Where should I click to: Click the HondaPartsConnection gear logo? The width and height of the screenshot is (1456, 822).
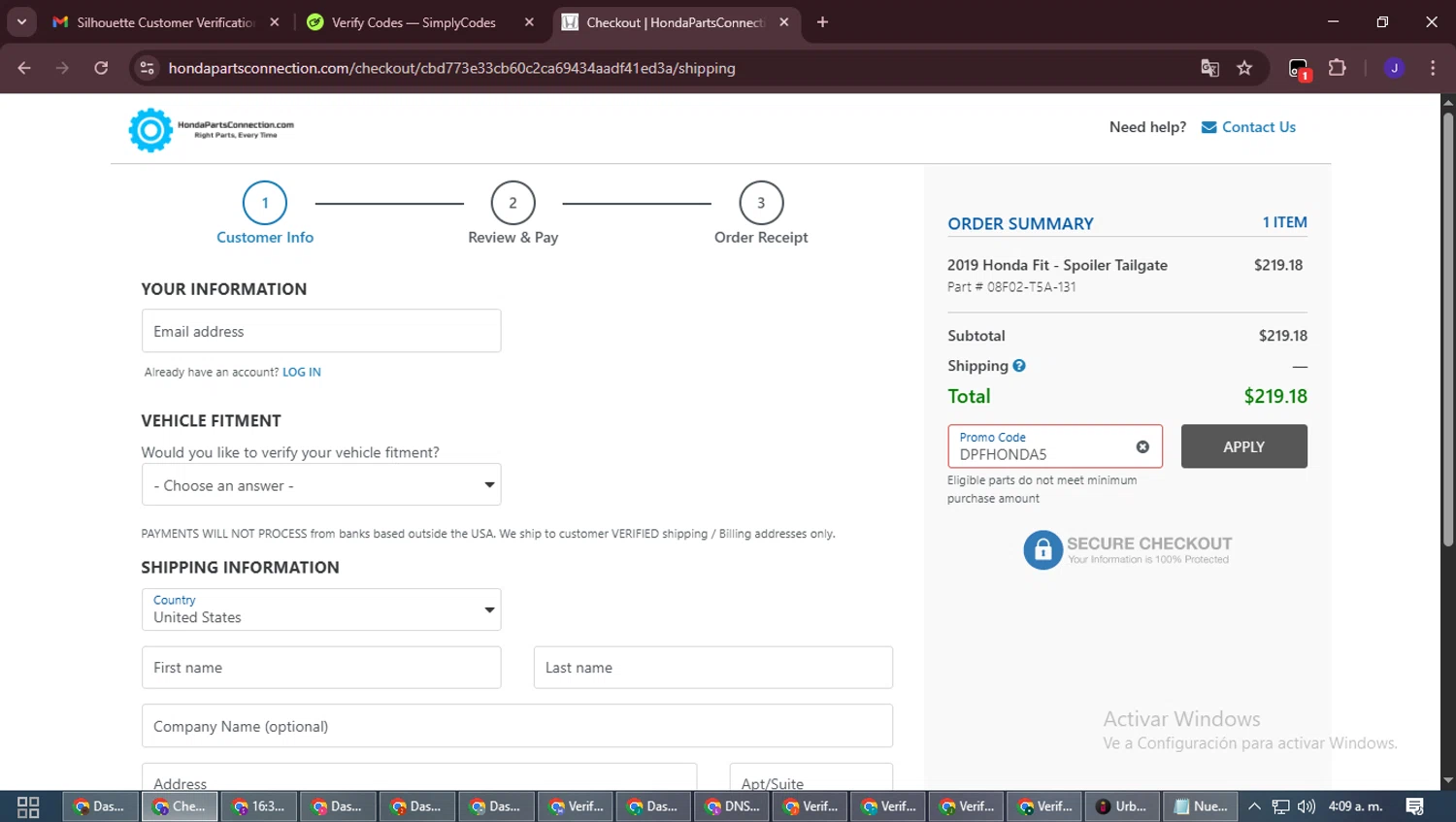coord(150,130)
